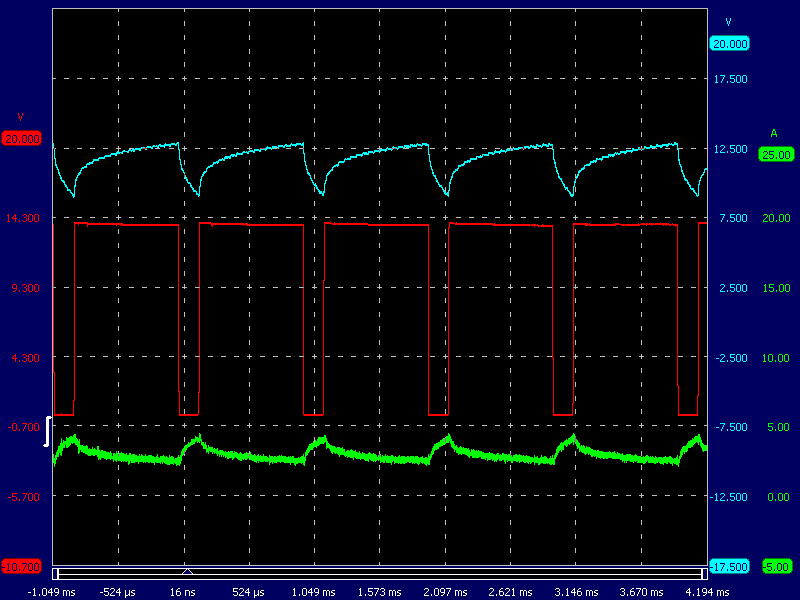Click the red channel 20.000 upper limit badge

coord(21,139)
